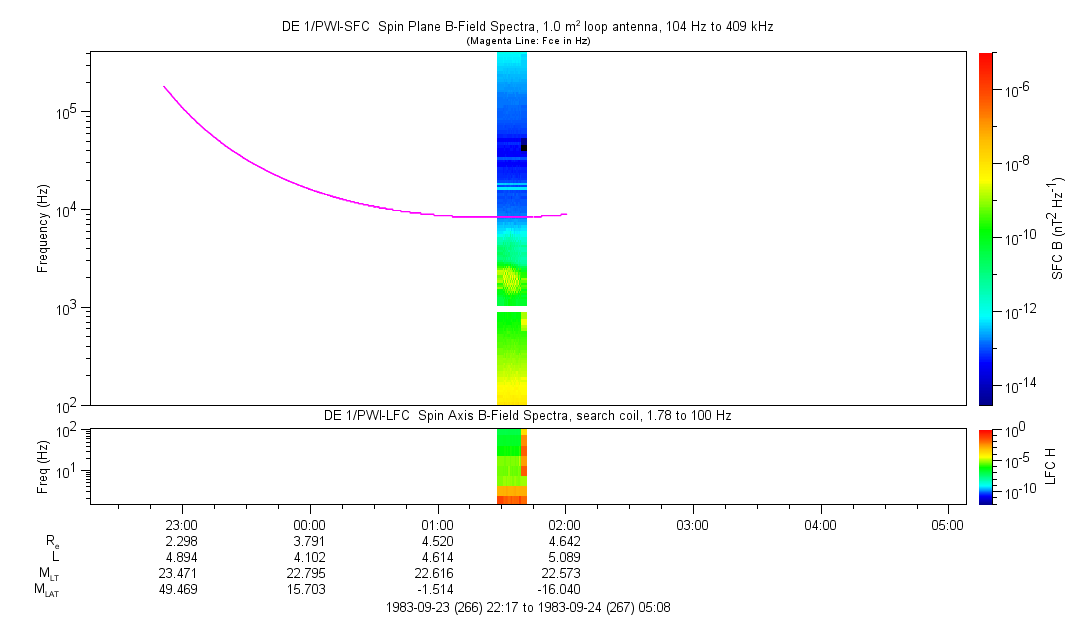
Task: Click the SFC B vertical color bar
Action: coord(987,228)
